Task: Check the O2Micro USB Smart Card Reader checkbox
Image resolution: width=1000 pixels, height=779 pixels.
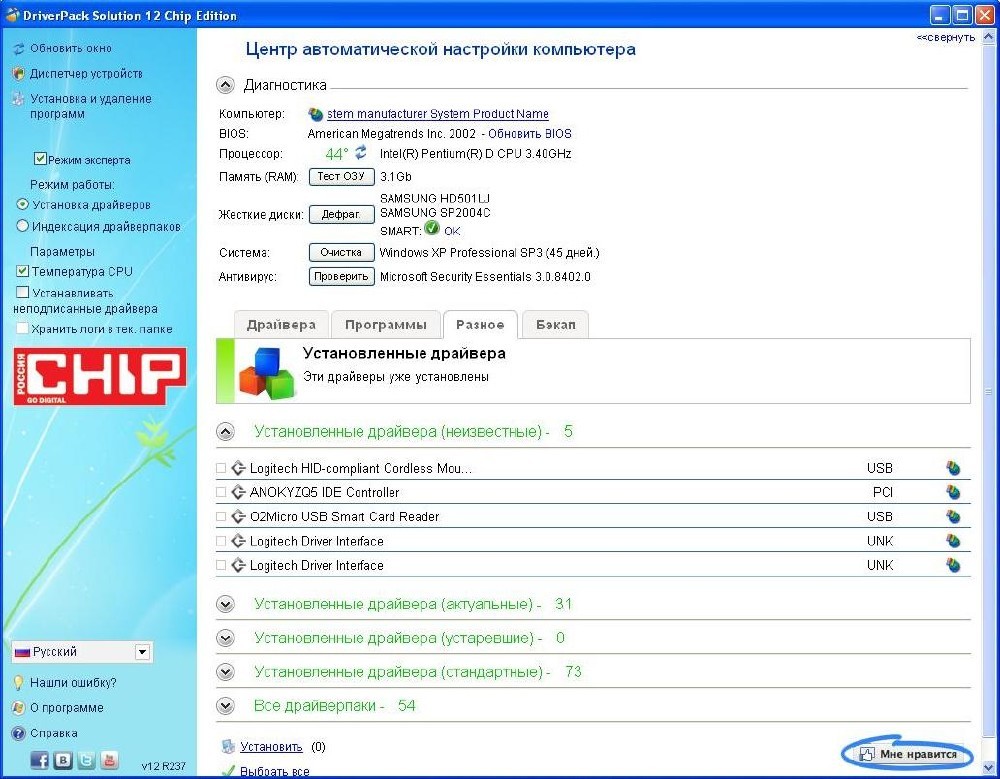Action: 221,516
